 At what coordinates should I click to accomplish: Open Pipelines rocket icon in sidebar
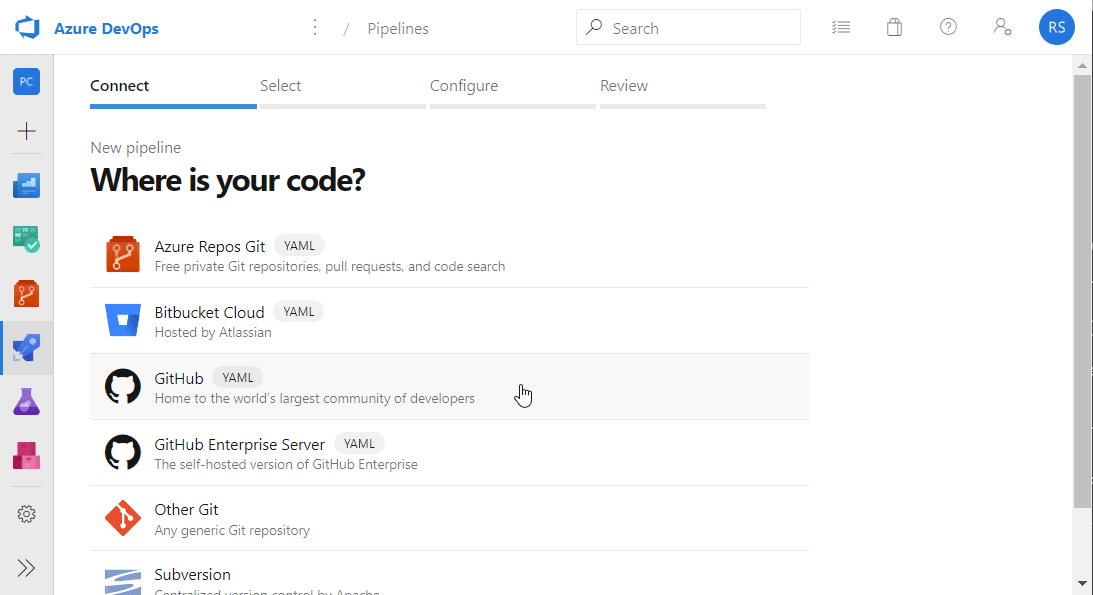coord(26,348)
